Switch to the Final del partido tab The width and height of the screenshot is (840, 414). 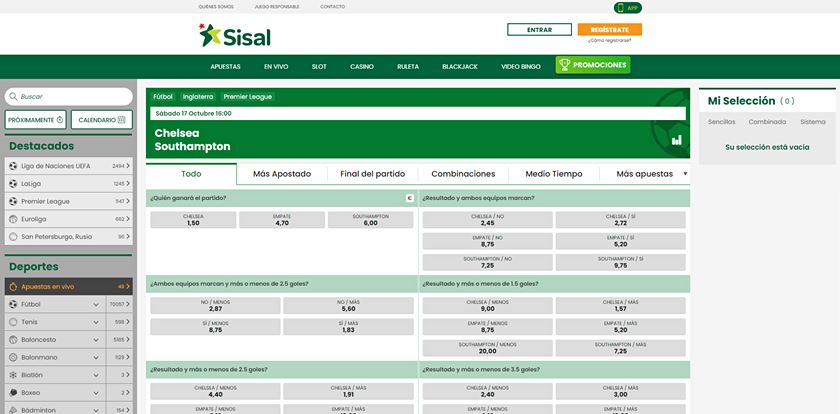click(372, 174)
